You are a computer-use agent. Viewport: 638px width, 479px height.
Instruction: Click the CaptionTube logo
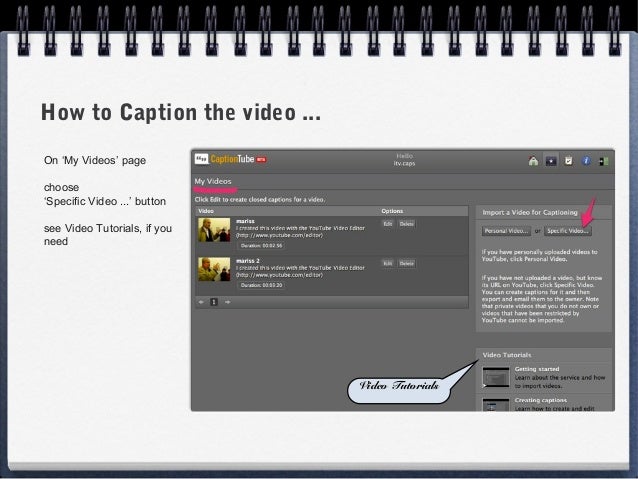coord(230,159)
